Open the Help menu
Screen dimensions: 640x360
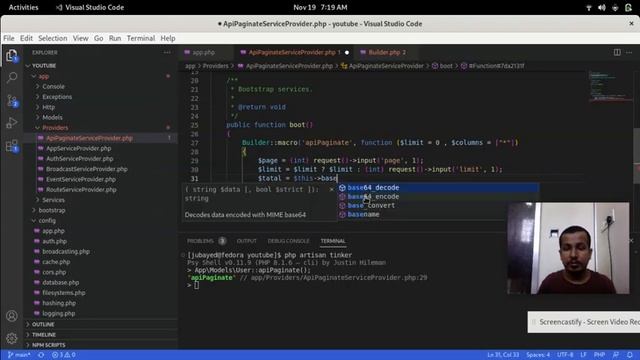tap(168, 38)
